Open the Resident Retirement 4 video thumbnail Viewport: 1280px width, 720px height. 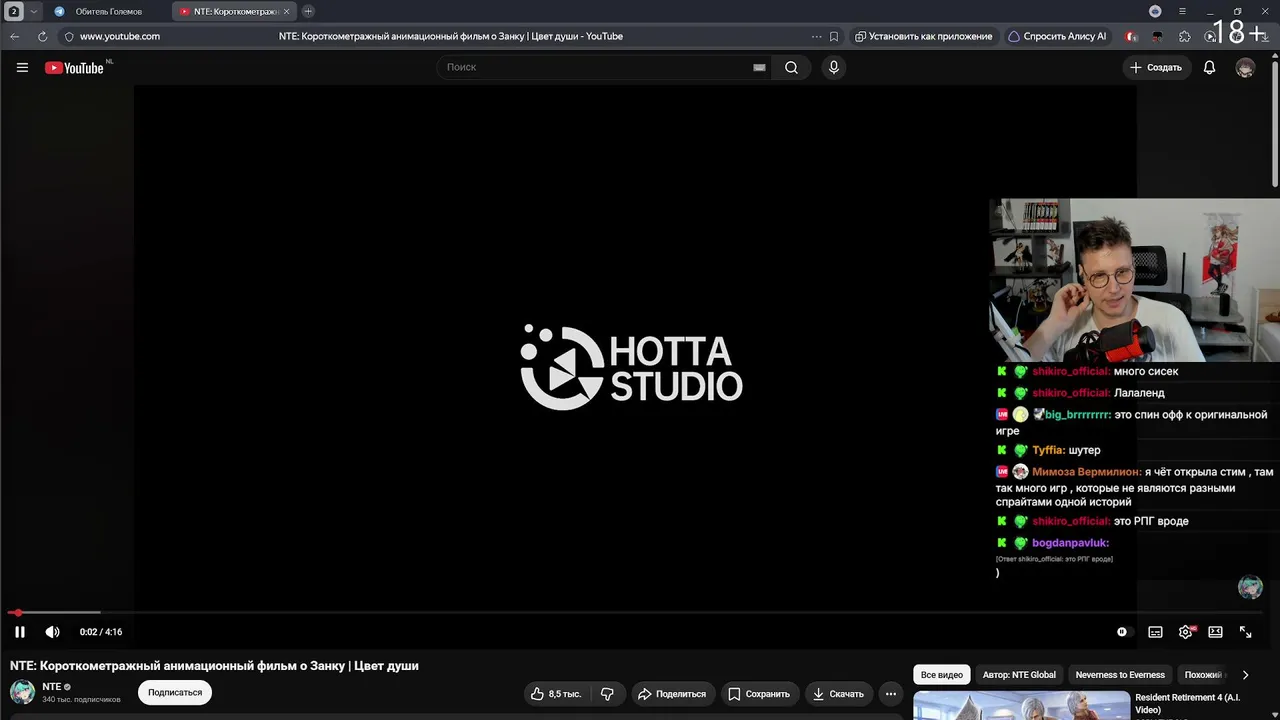click(1021, 706)
